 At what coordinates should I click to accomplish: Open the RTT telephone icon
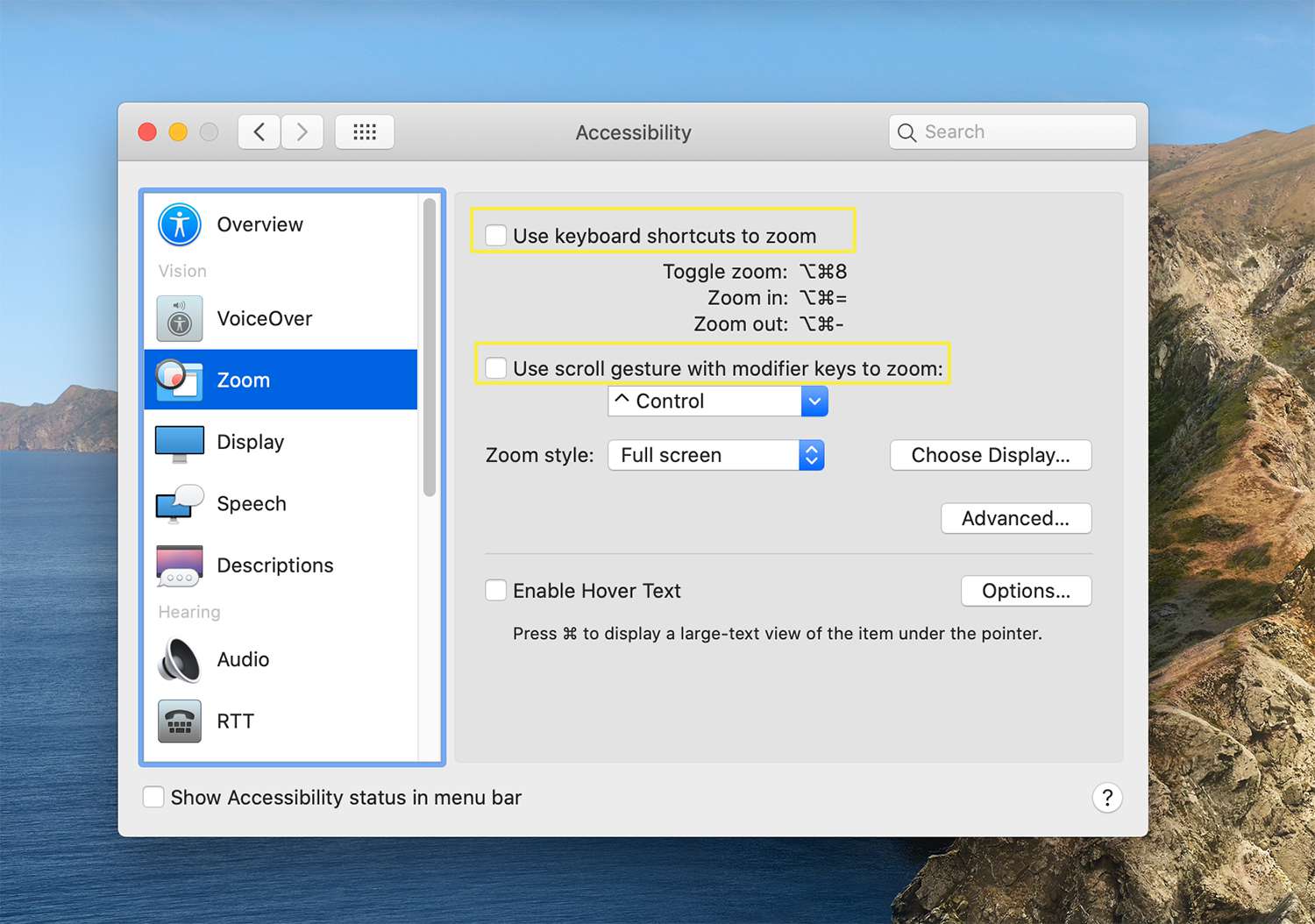tap(180, 721)
